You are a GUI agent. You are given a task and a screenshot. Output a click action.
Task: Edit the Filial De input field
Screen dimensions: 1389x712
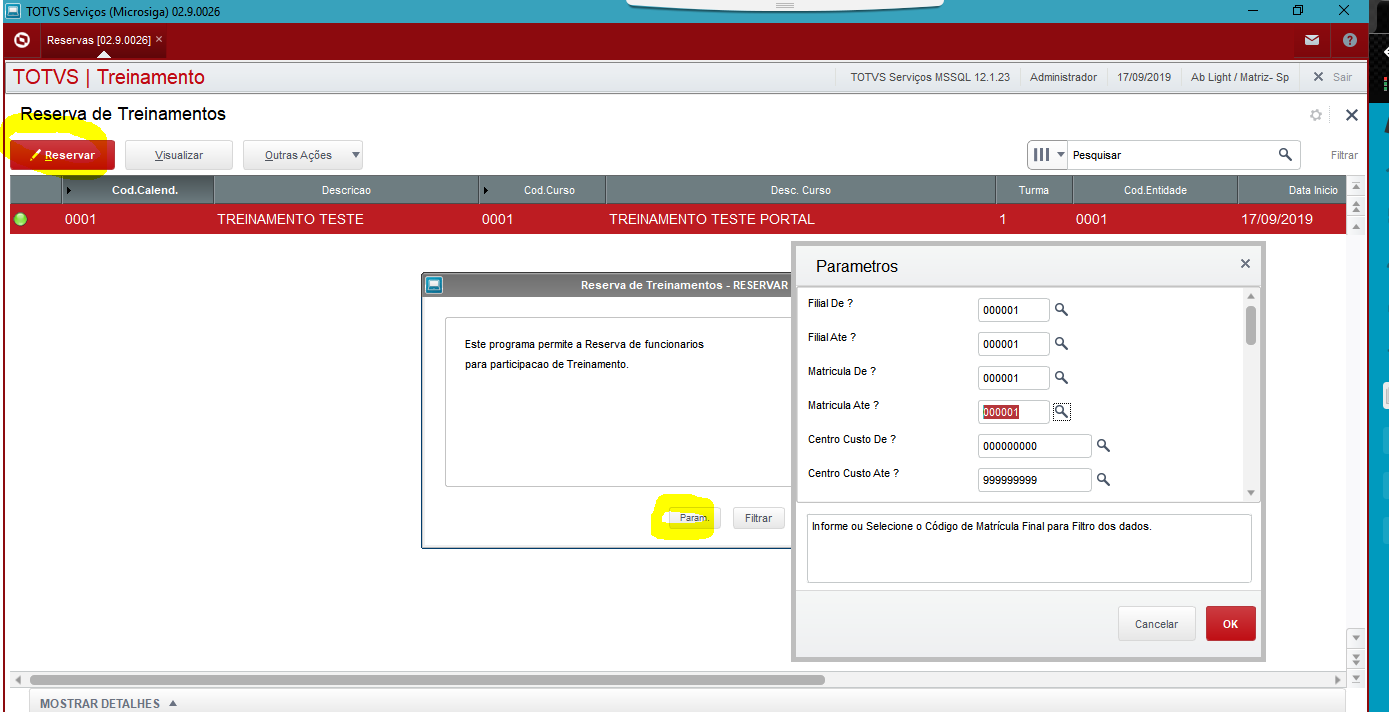pyautogui.click(x=1014, y=310)
